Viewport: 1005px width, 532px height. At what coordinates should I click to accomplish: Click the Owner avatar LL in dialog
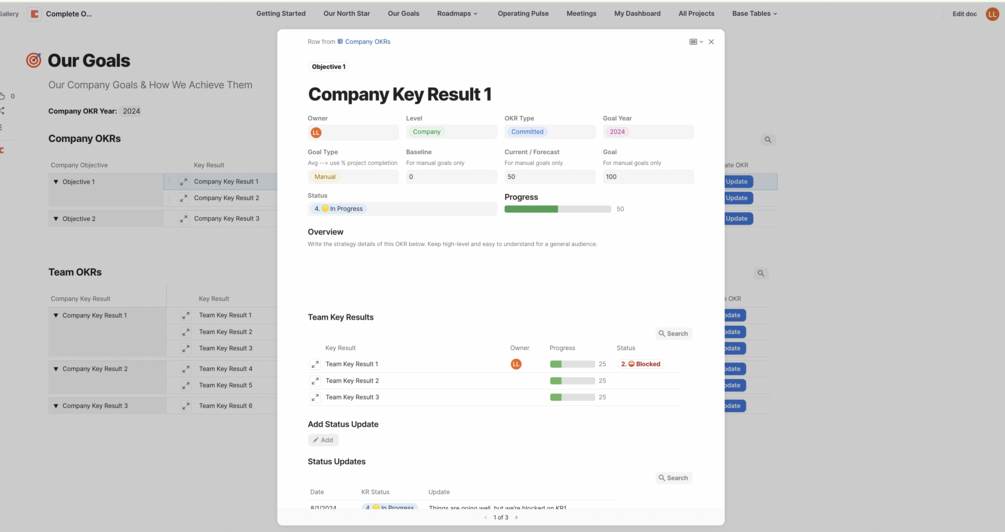[316, 133]
